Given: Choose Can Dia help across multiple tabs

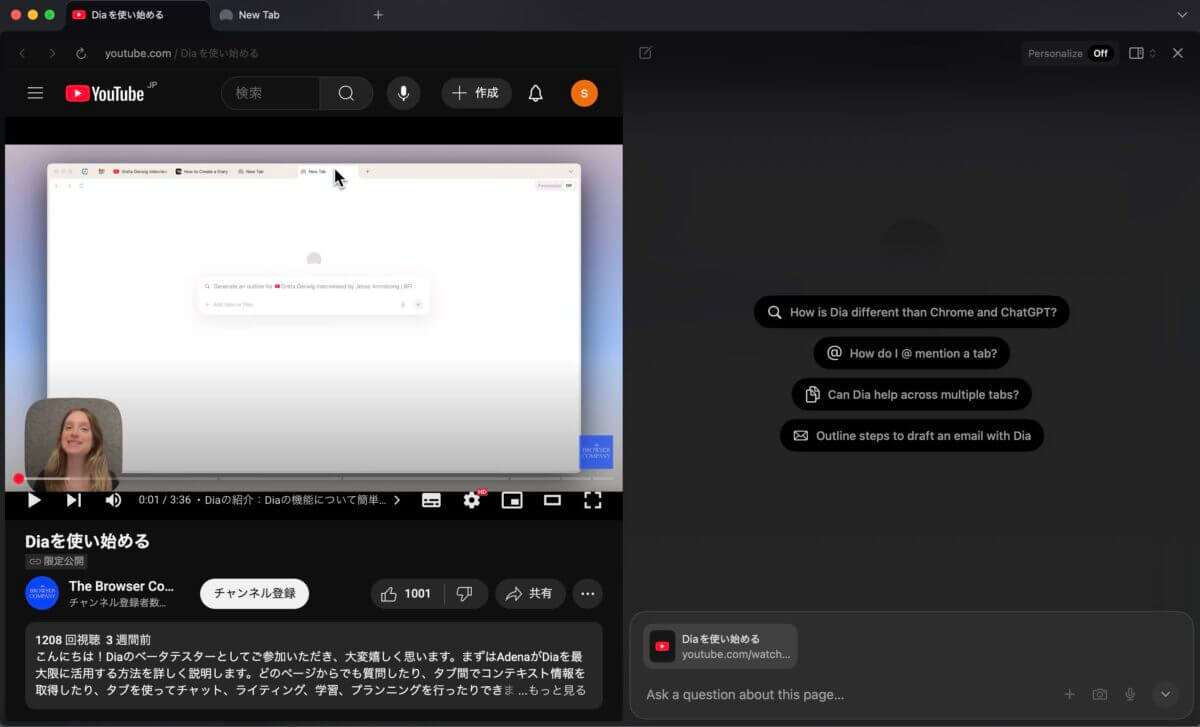Looking at the screenshot, I should tap(912, 394).
